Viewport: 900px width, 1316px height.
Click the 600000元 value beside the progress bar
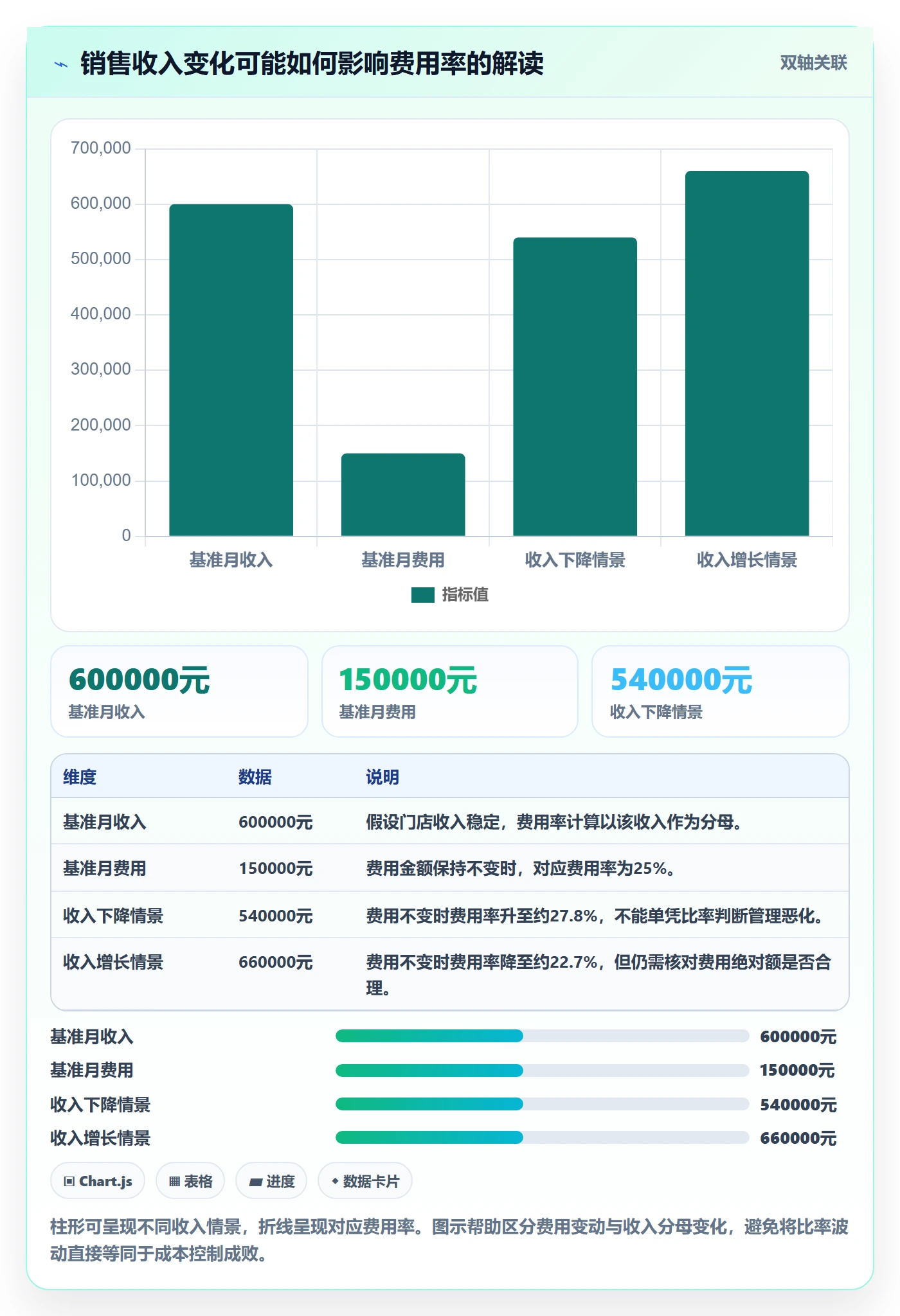click(x=798, y=1036)
